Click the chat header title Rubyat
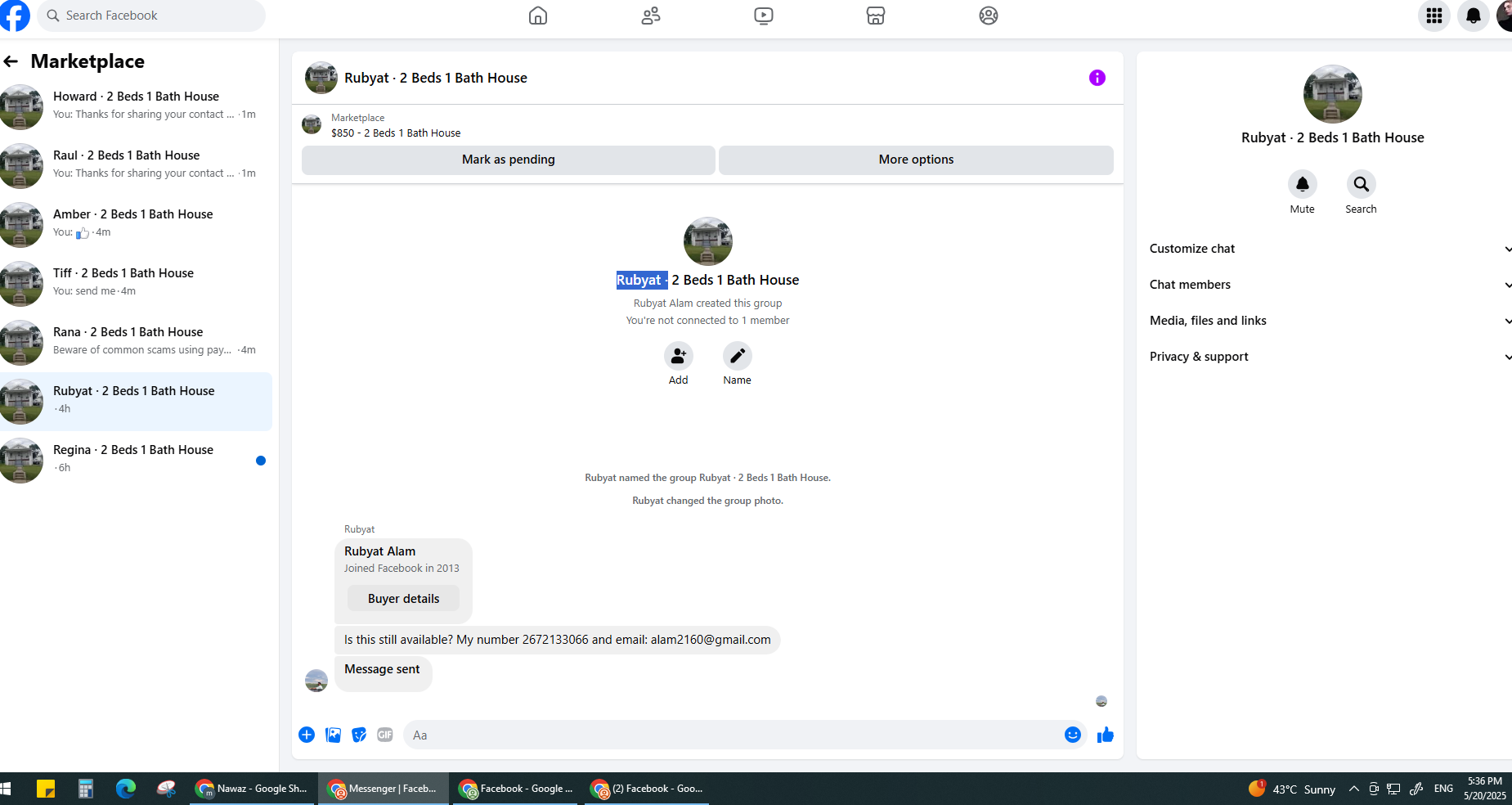This screenshot has width=1512, height=805. point(436,78)
